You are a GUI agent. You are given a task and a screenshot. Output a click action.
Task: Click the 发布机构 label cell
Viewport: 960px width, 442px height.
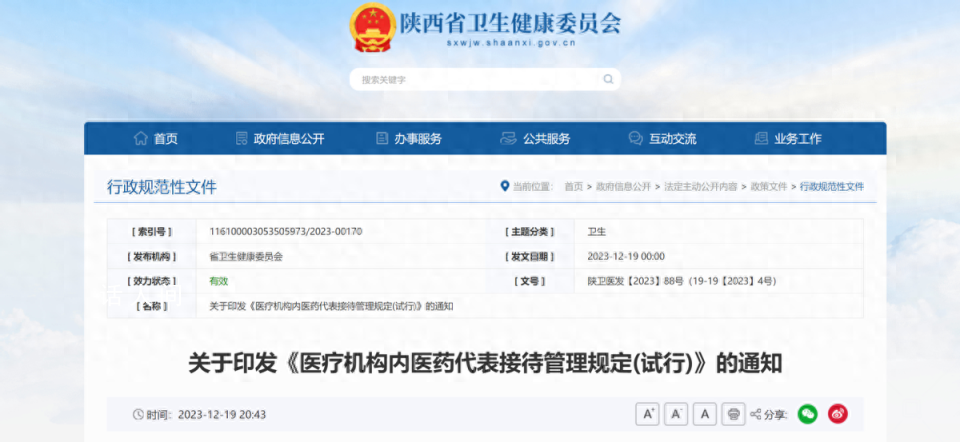coord(152,257)
